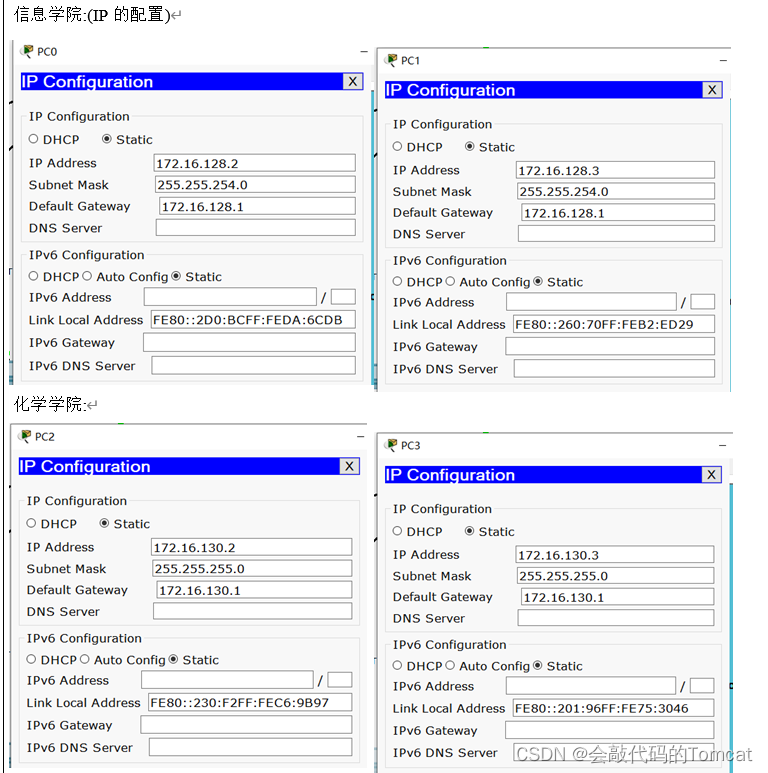Screen dimensions: 768x773
Task: Click PC0 Link Local Address field
Action: pos(253,319)
